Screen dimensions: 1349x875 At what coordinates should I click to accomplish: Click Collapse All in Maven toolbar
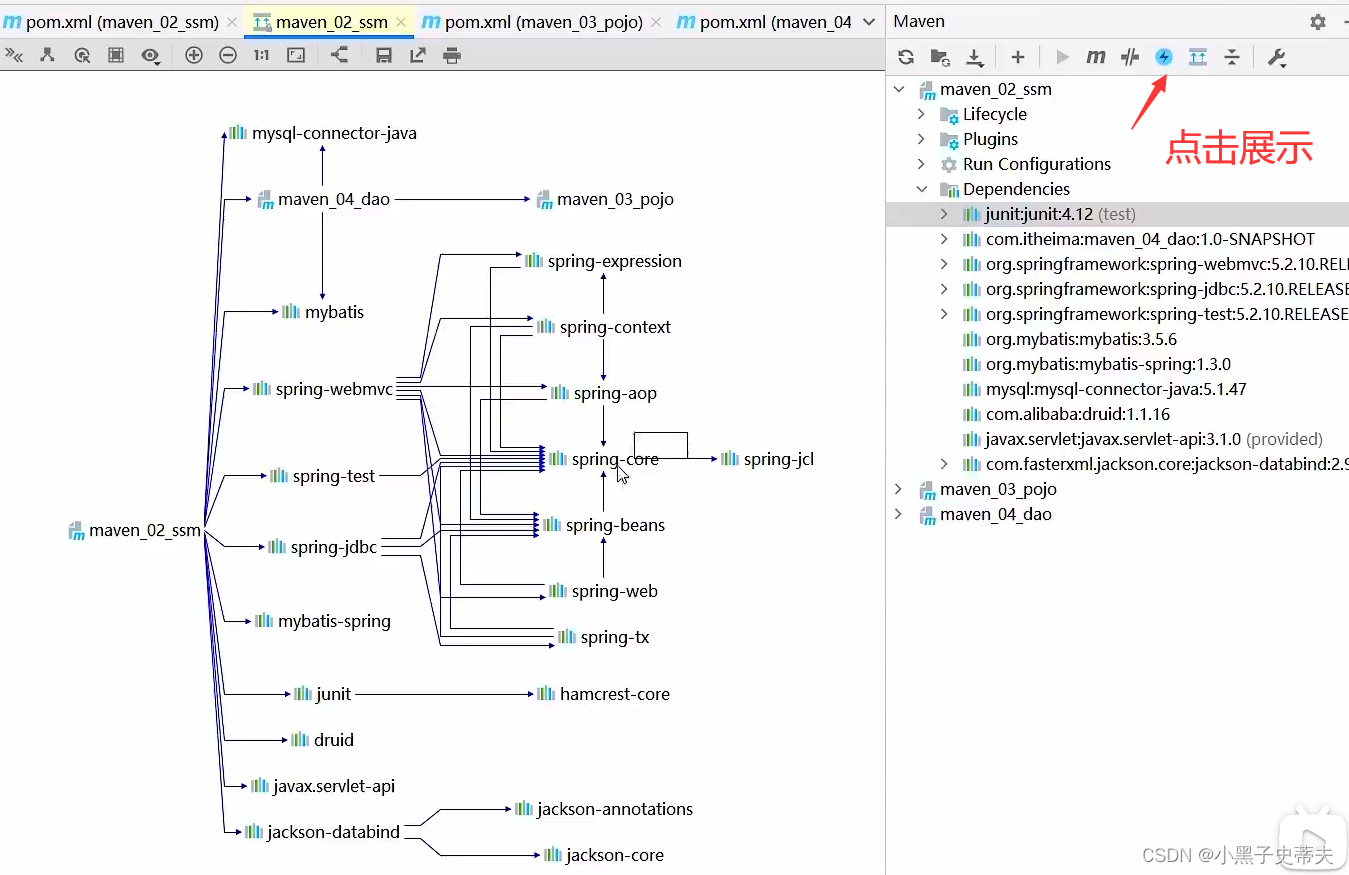point(1232,57)
